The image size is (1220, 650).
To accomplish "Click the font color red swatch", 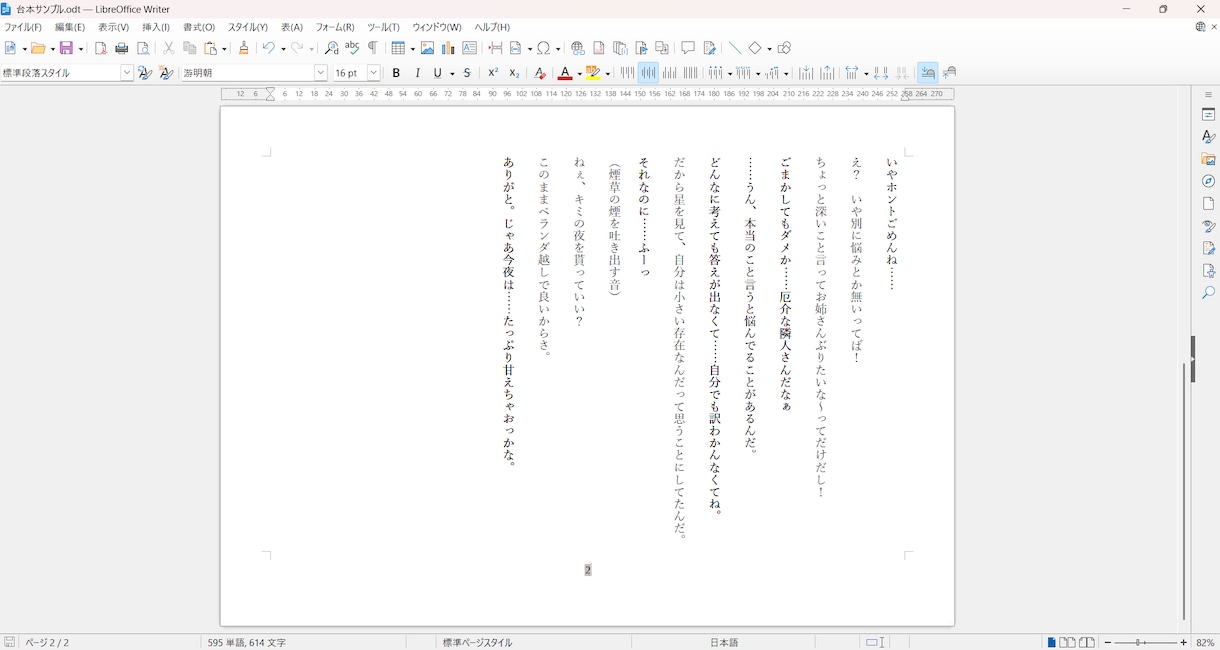I will tap(565, 73).
